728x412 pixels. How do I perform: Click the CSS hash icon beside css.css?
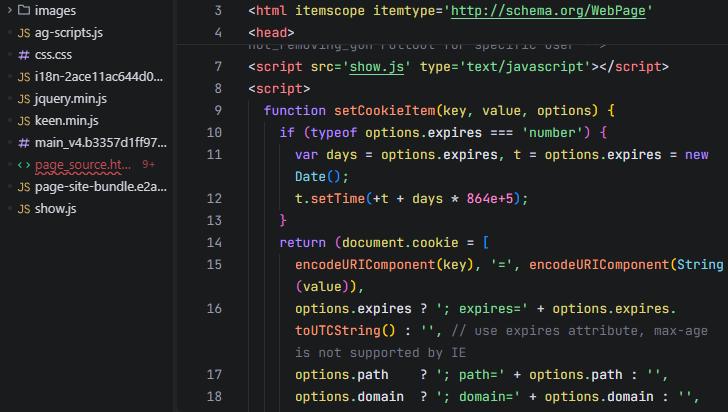[24, 55]
